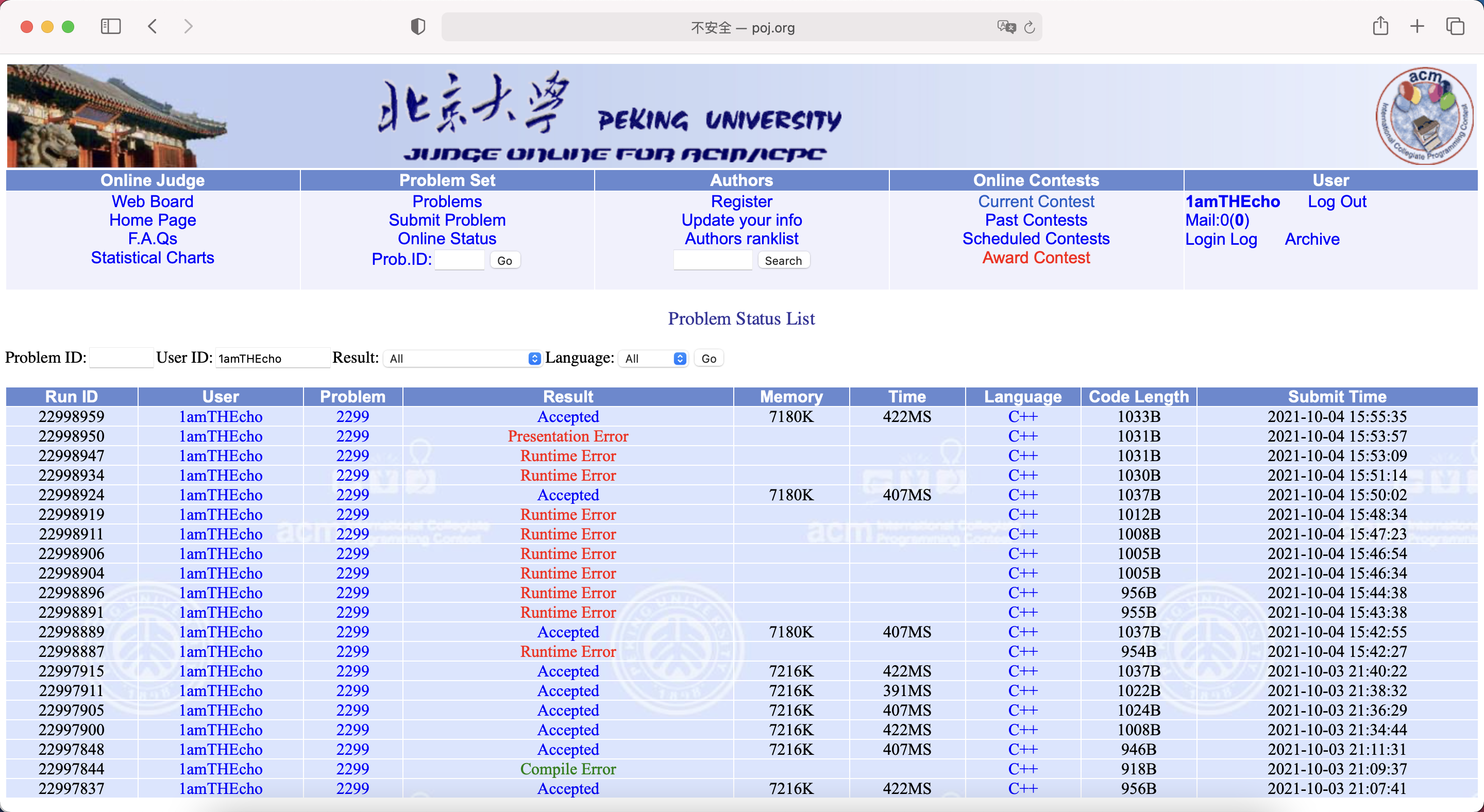Show tab overview icon
1484x812 pixels.
1455,26
